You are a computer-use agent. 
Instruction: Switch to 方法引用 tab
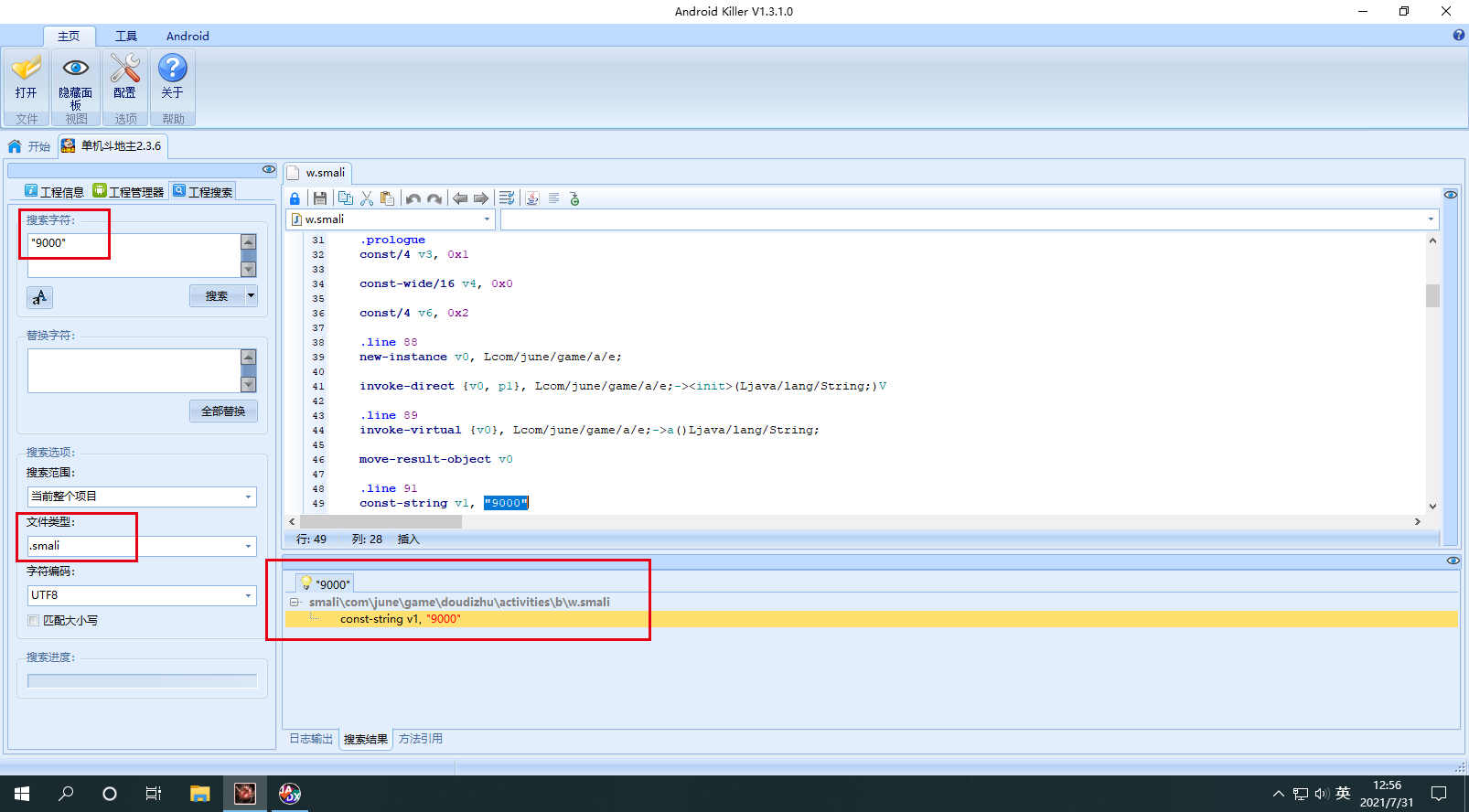420,739
